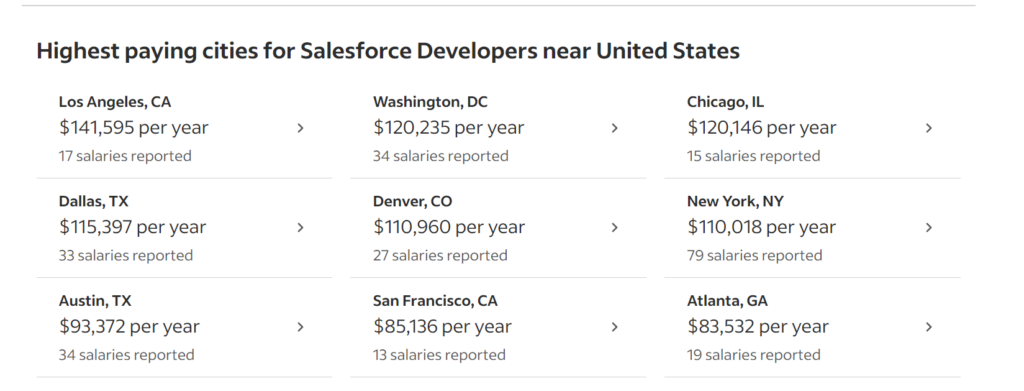This screenshot has width=1024, height=391.
Task: Open New York, NY chevron arrow
Action: [x=929, y=228]
